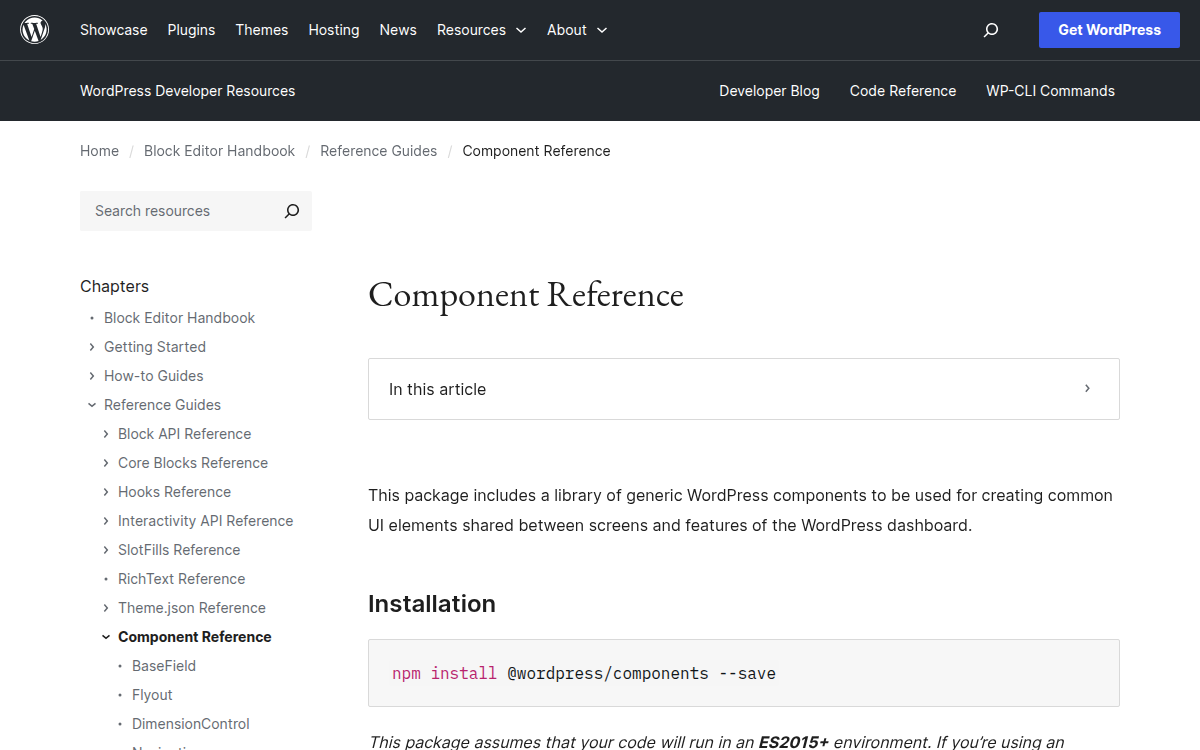The width and height of the screenshot is (1200, 750).
Task: Click the npm install code block
Action: [x=744, y=673]
